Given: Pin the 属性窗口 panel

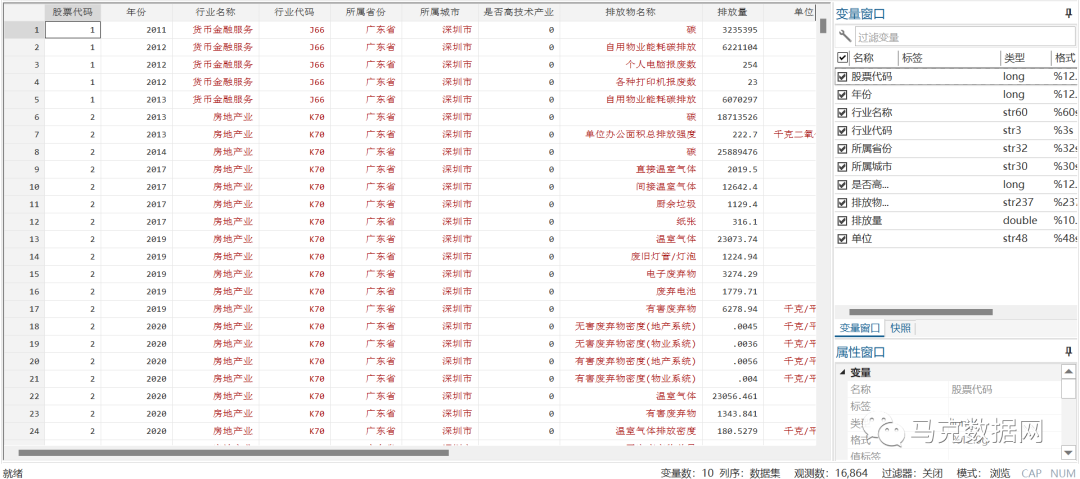Looking at the screenshot, I should click(1068, 351).
